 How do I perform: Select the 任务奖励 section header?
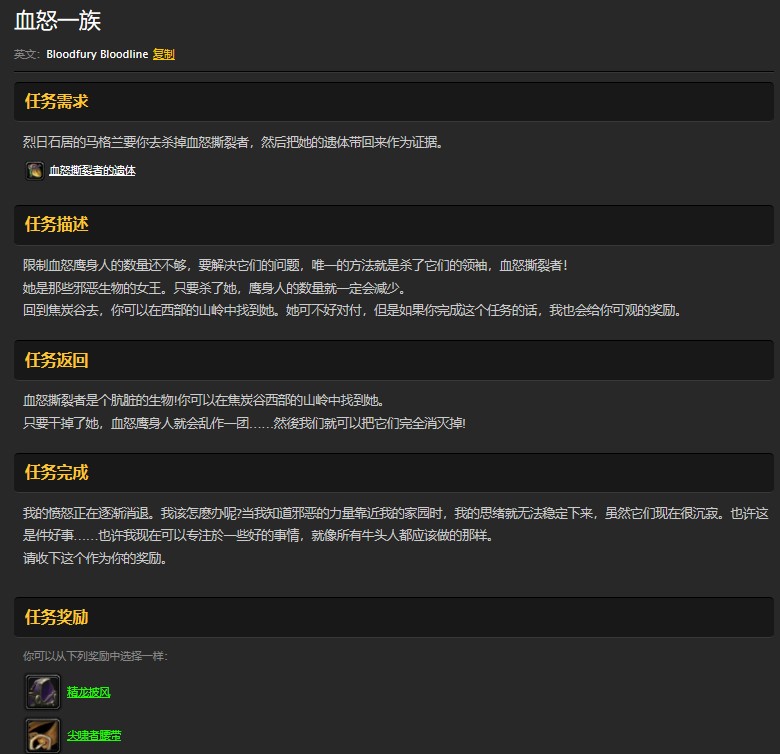pyautogui.click(x=57, y=617)
